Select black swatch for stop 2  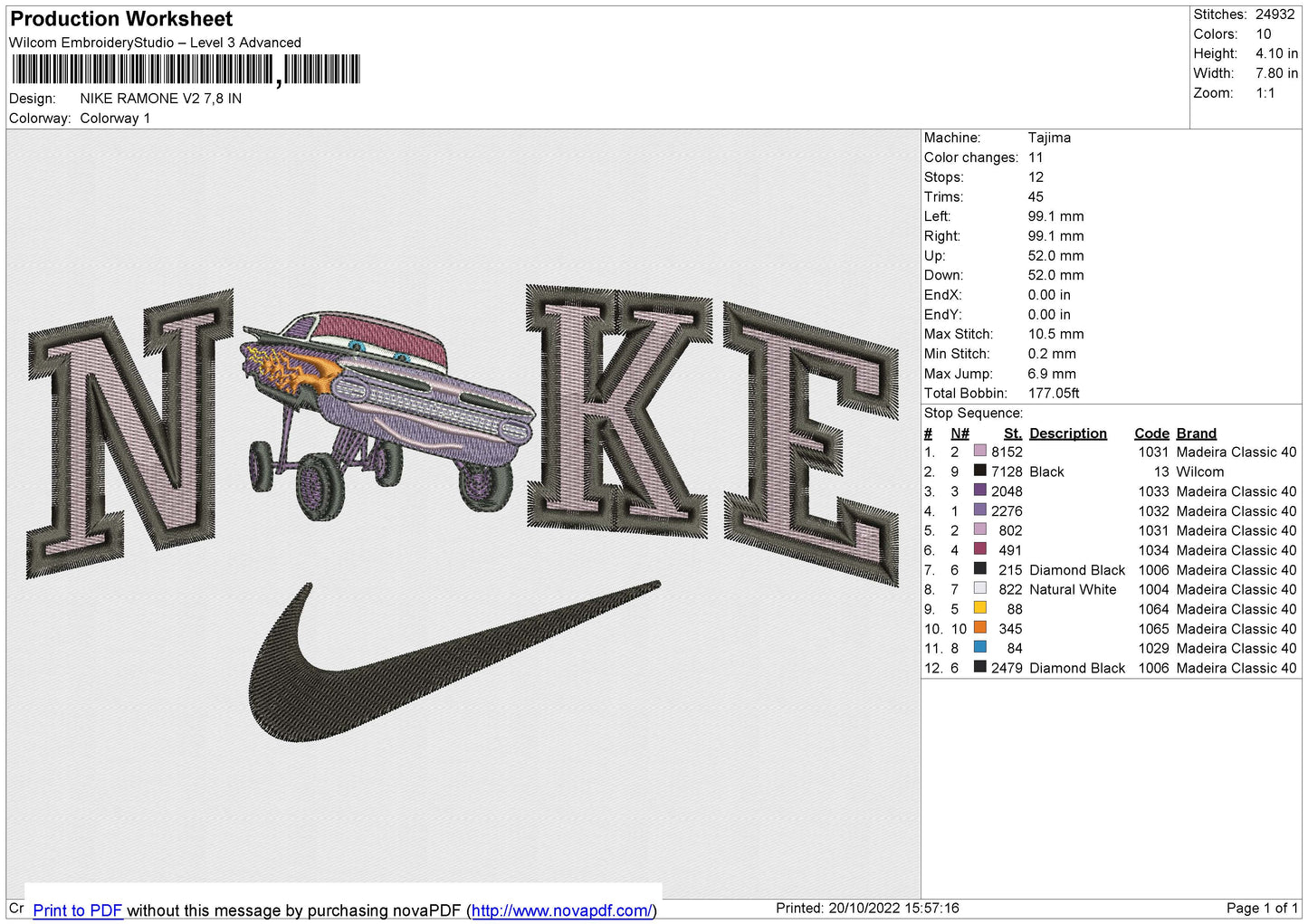coord(979,471)
